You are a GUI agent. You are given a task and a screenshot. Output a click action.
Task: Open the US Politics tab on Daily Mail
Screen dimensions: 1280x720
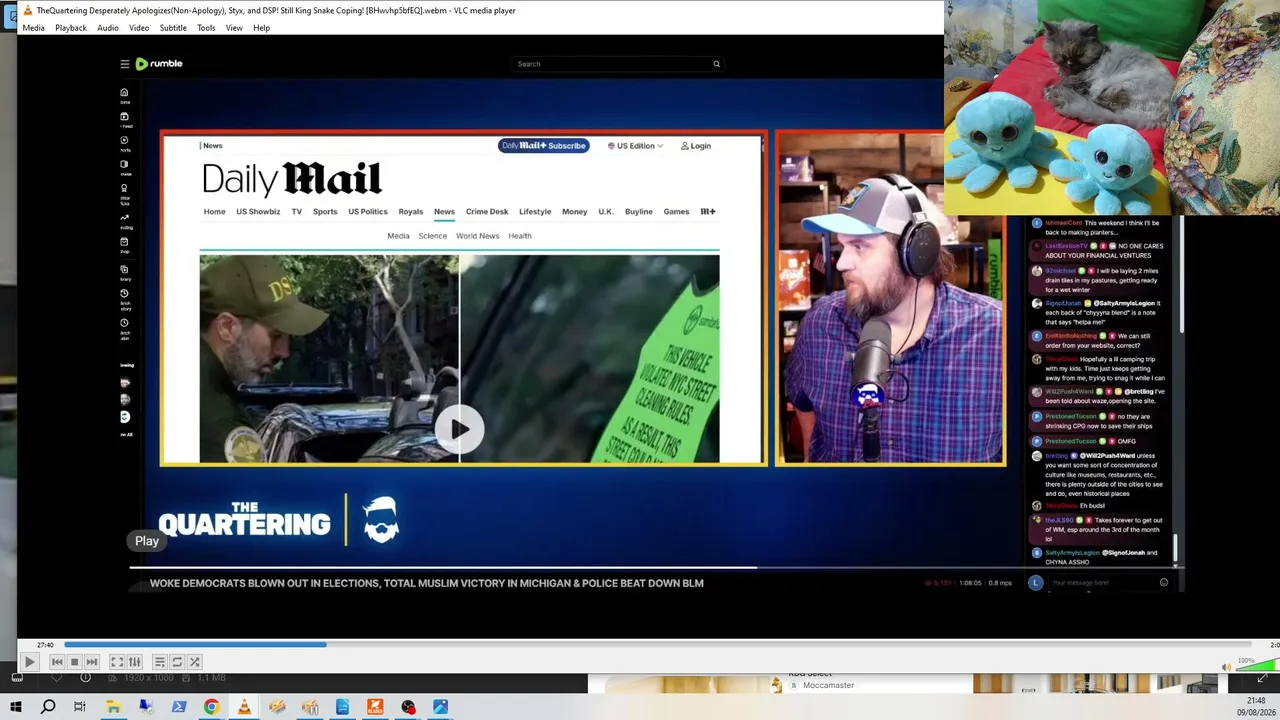368,212
